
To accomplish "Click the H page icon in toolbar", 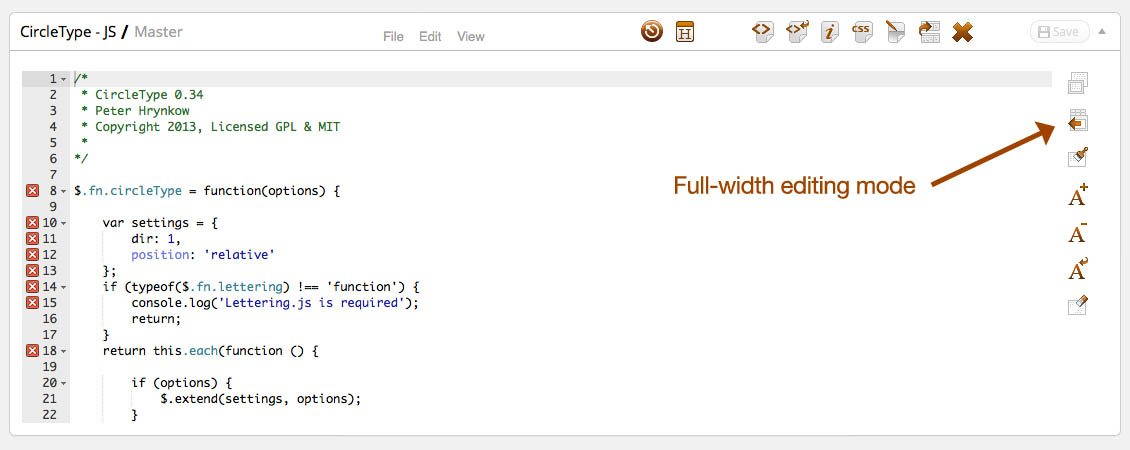I will tap(685, 32).
